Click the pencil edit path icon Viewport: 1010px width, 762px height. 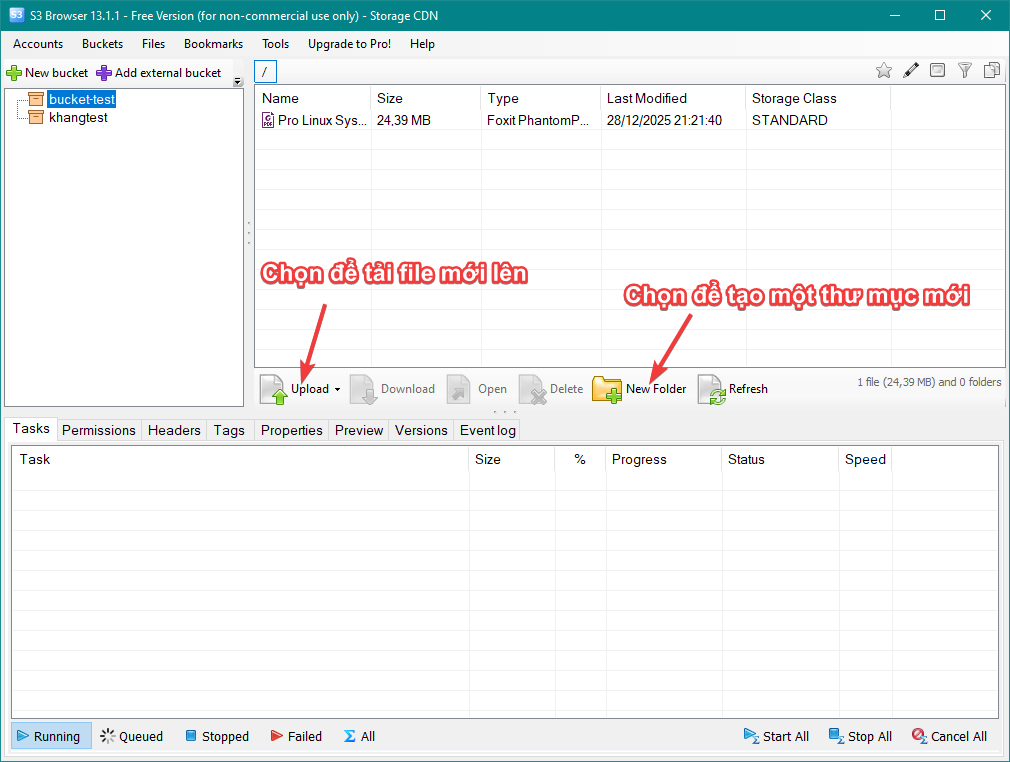click(x=911, y=70)
